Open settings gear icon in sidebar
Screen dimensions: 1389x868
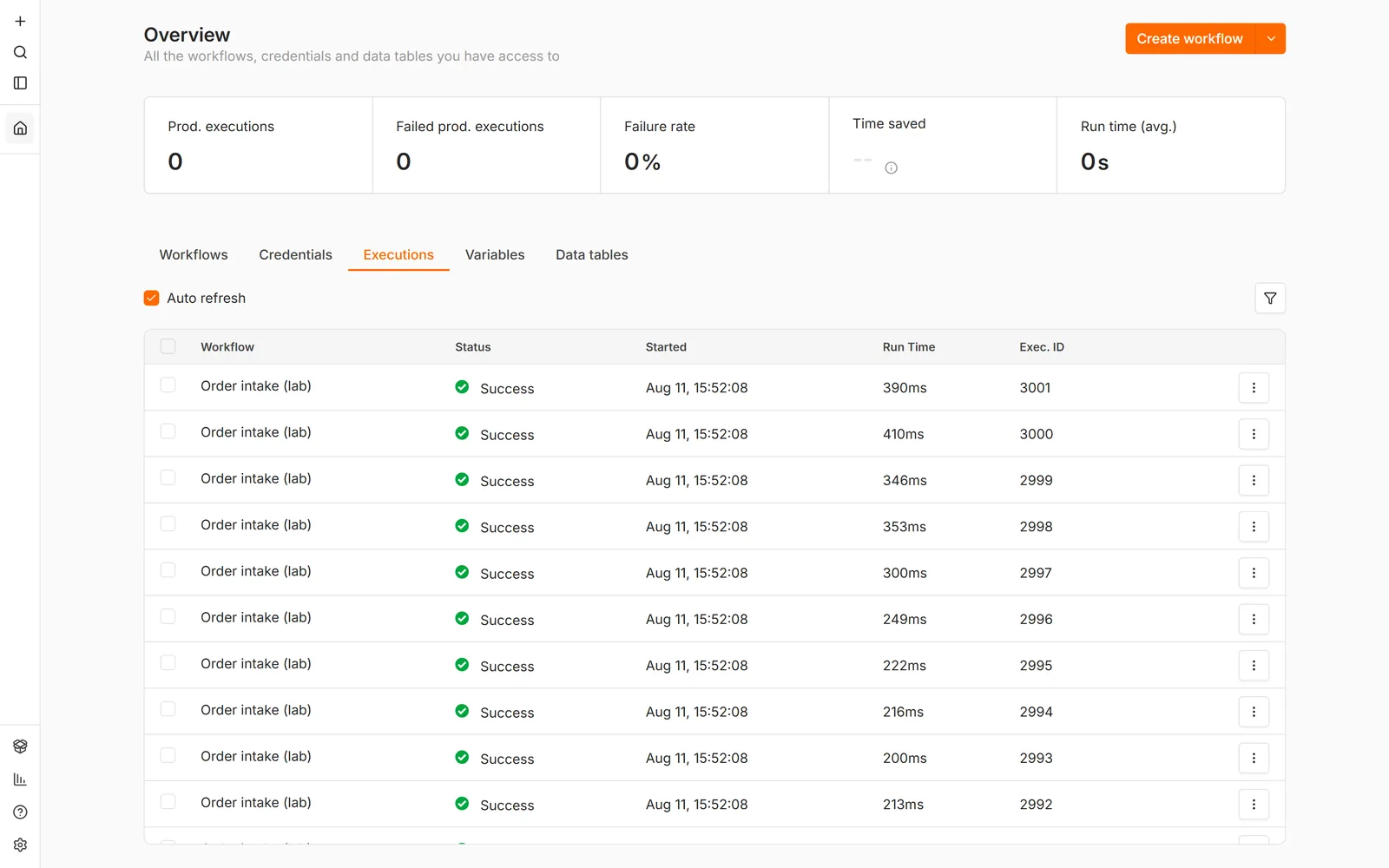click(x=20, y=845)
